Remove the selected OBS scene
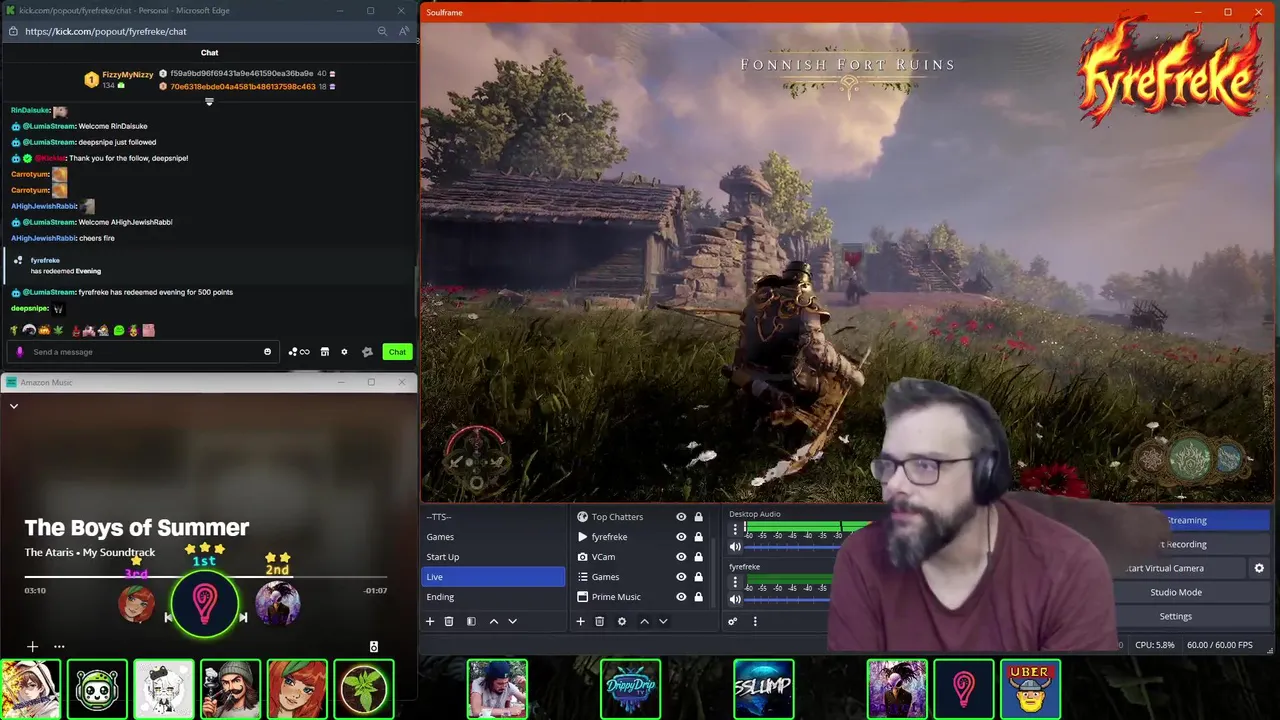 tap(449, 621)
